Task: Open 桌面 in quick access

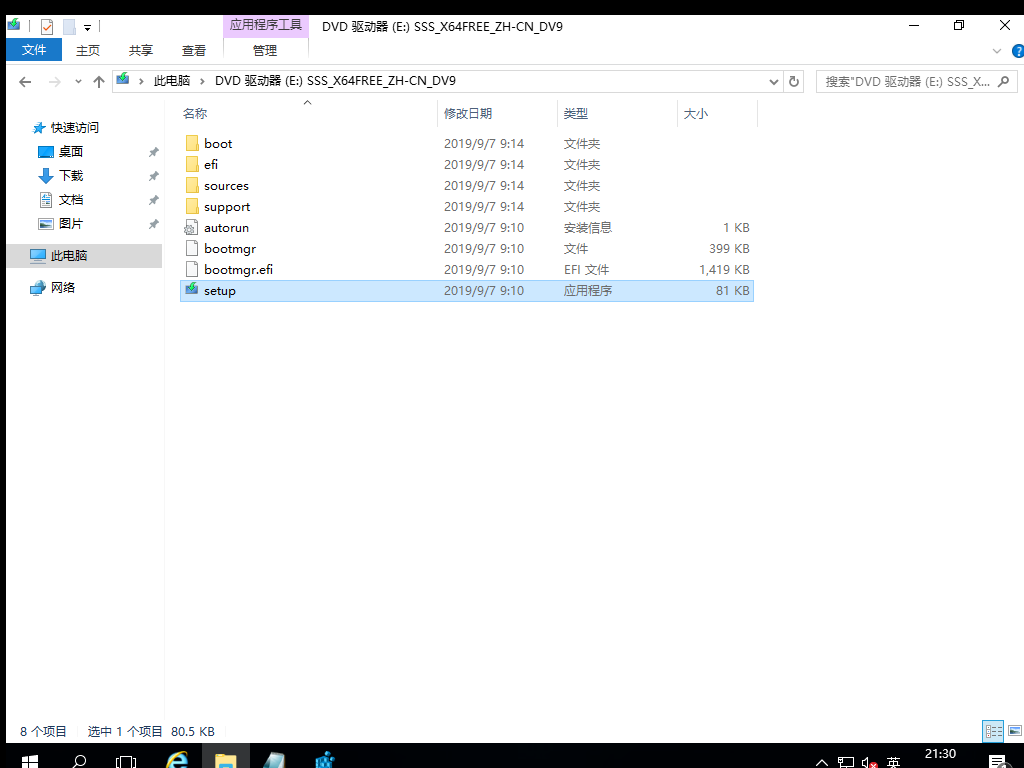Action: click(x=71, y=152)
